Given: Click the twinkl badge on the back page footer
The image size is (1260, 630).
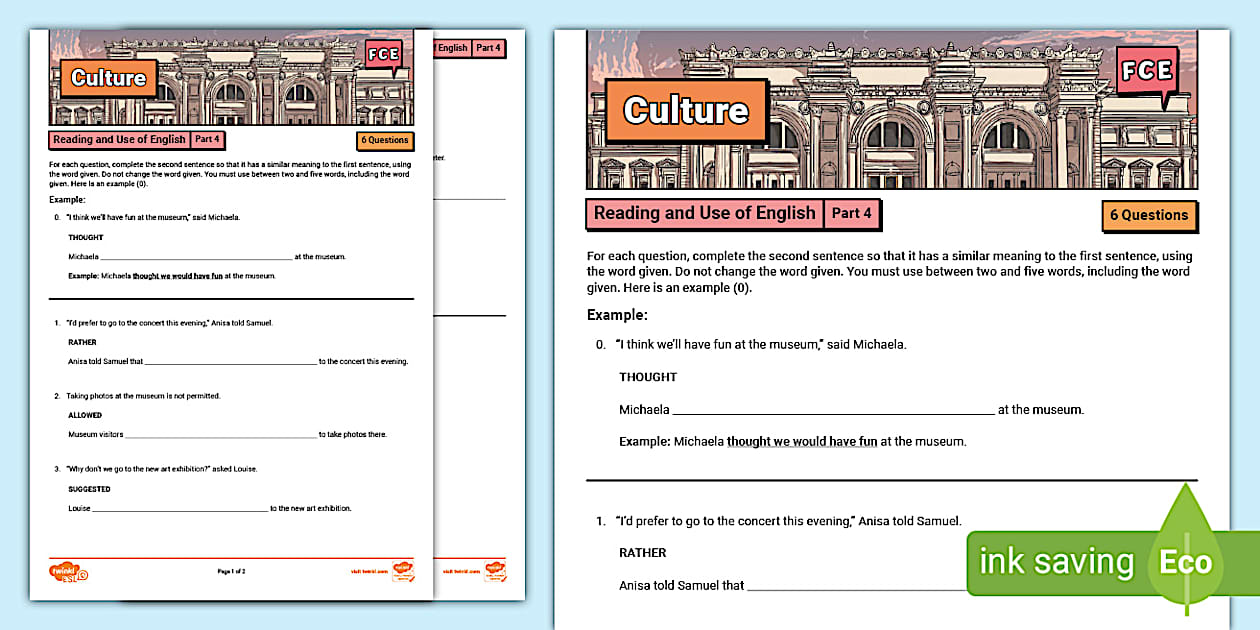Looking at the screenshot, I should 495,570.
